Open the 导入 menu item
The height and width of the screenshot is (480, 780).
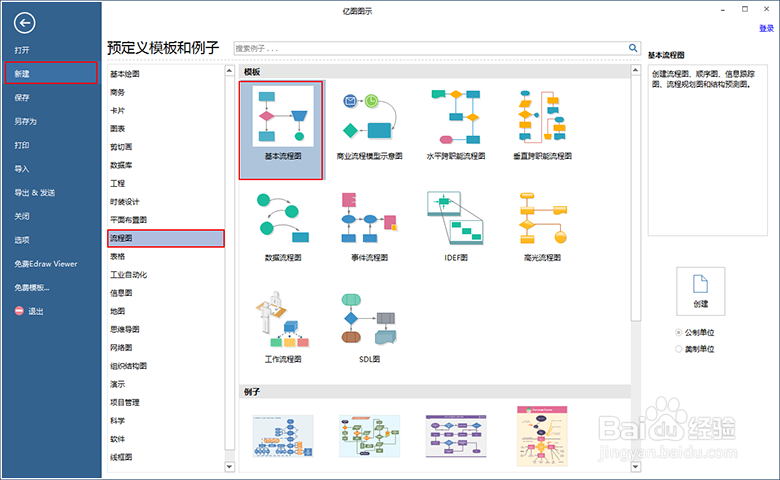(22, 169)
